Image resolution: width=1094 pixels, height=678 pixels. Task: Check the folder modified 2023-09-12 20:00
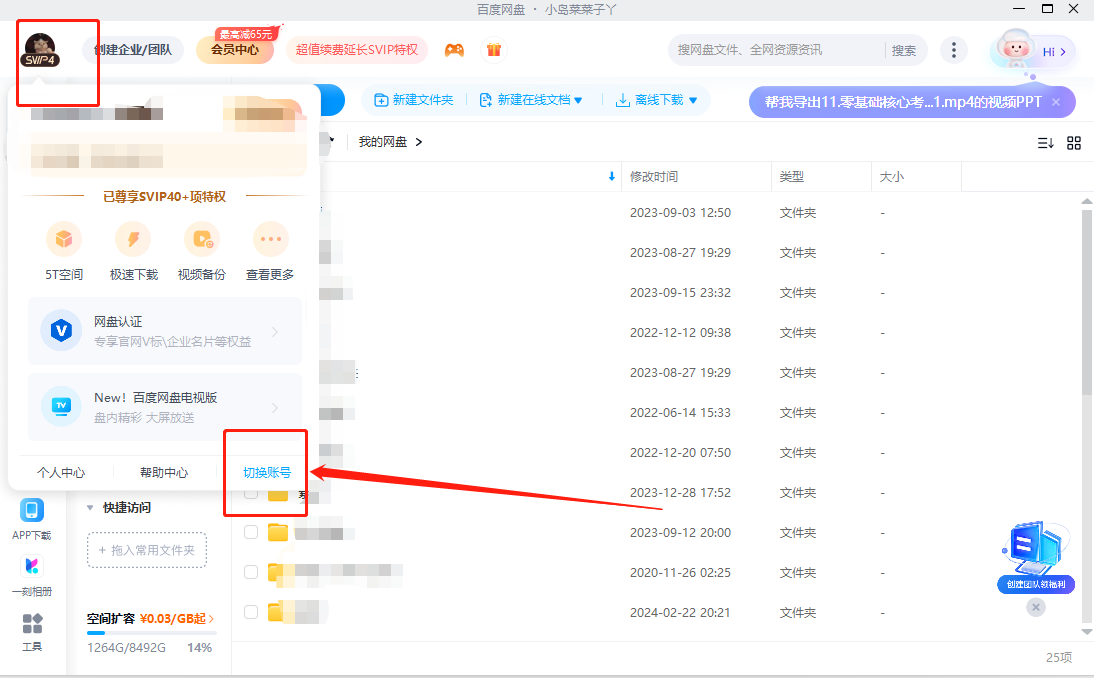[x=251, y=532]
